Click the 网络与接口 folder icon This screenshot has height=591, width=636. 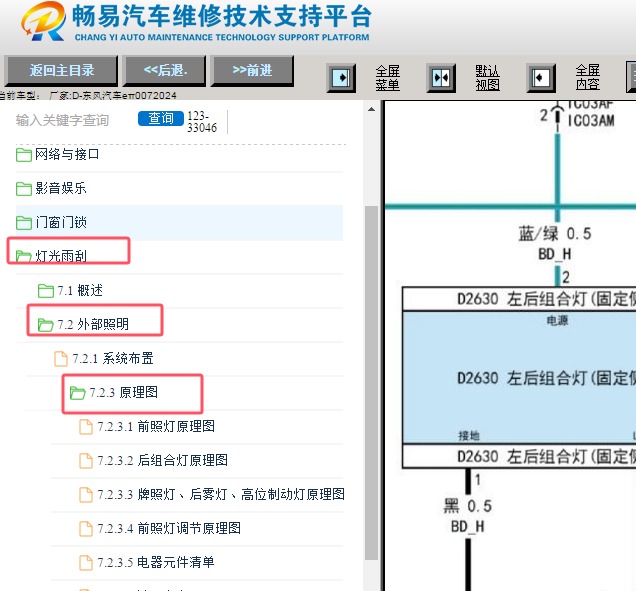(x=24, y=155)
